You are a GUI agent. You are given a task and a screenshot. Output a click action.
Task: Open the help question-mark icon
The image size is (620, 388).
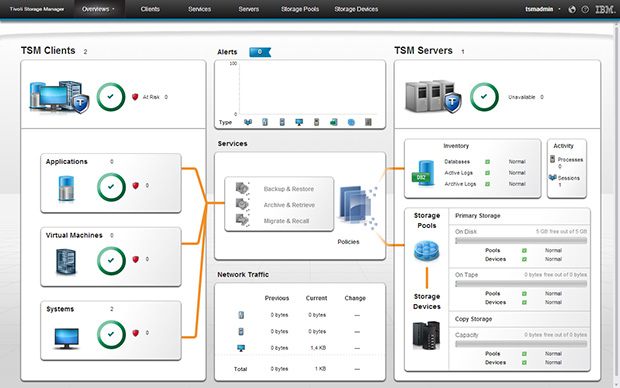585,9
